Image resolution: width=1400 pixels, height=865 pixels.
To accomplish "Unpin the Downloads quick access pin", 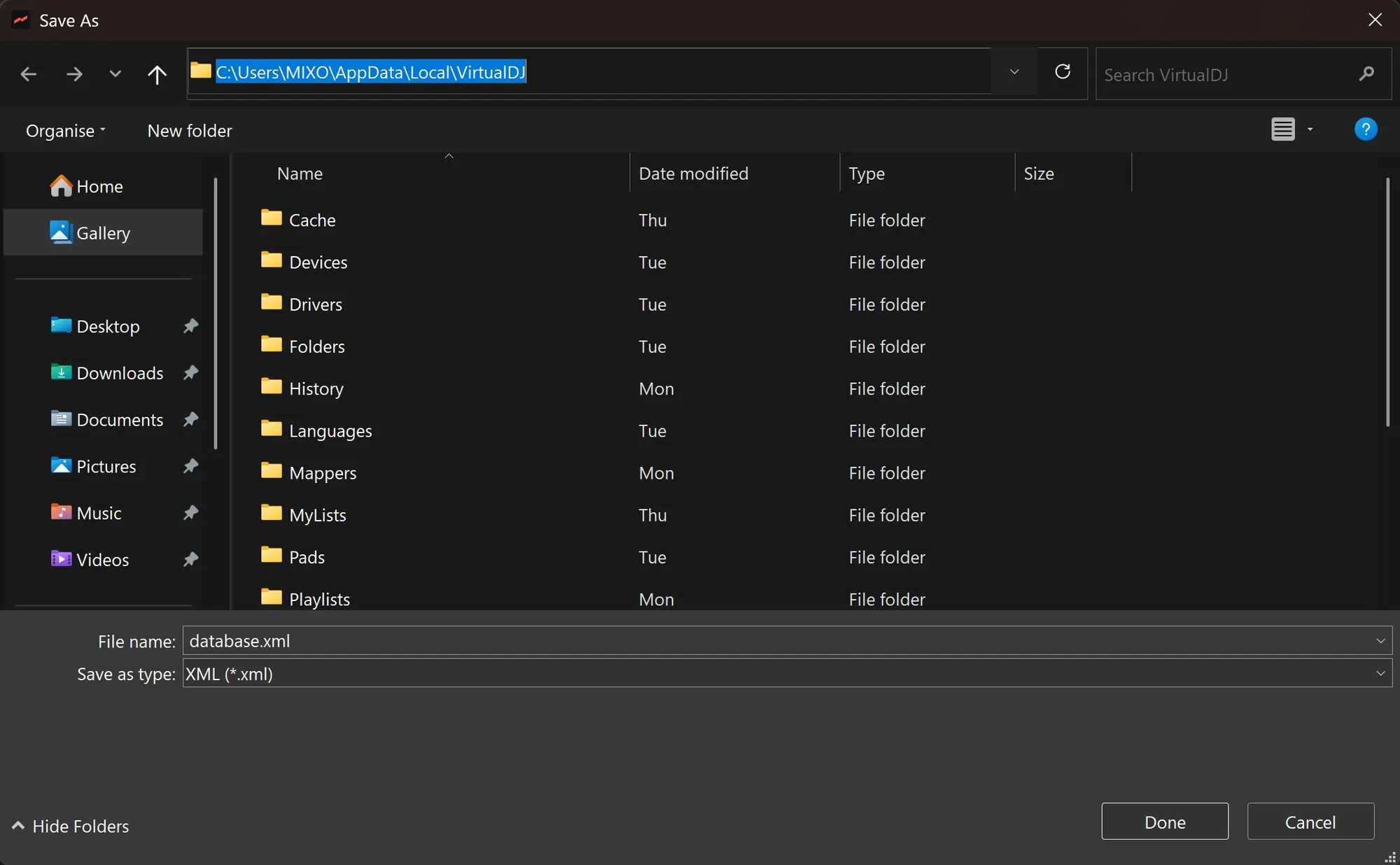I will click(190, 373).
